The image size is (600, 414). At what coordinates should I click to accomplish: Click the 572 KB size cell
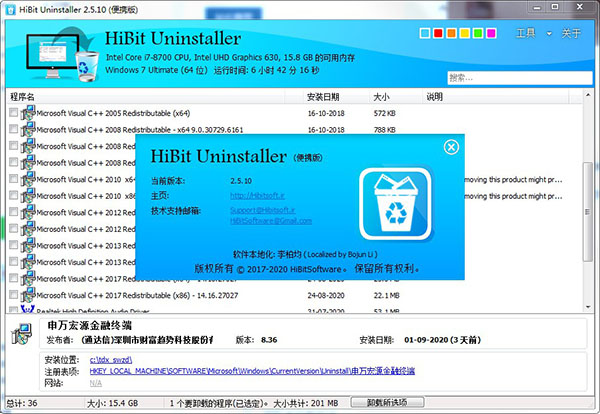coord(385,113)
